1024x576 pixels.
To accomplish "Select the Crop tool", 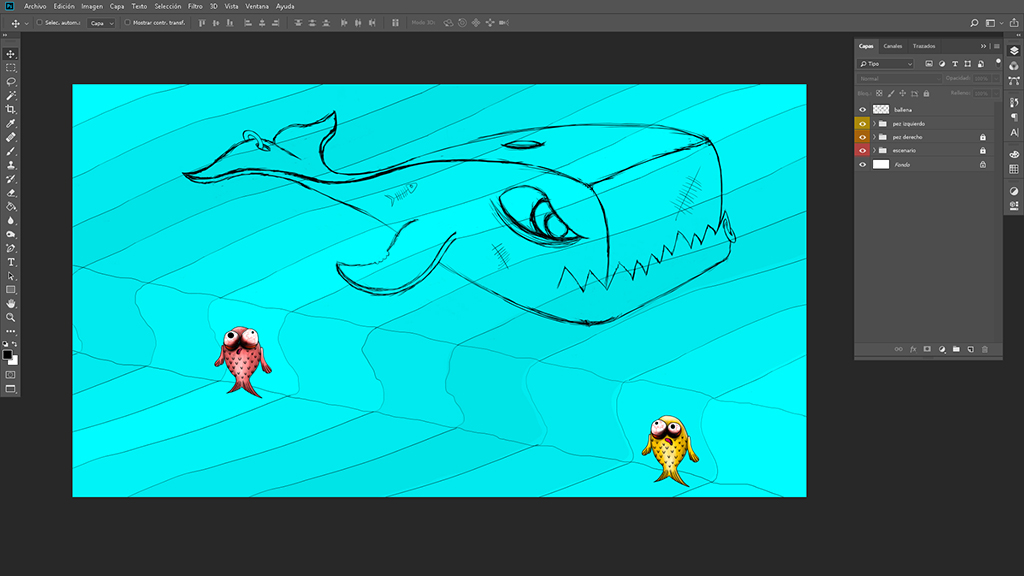I will [11, 109].
